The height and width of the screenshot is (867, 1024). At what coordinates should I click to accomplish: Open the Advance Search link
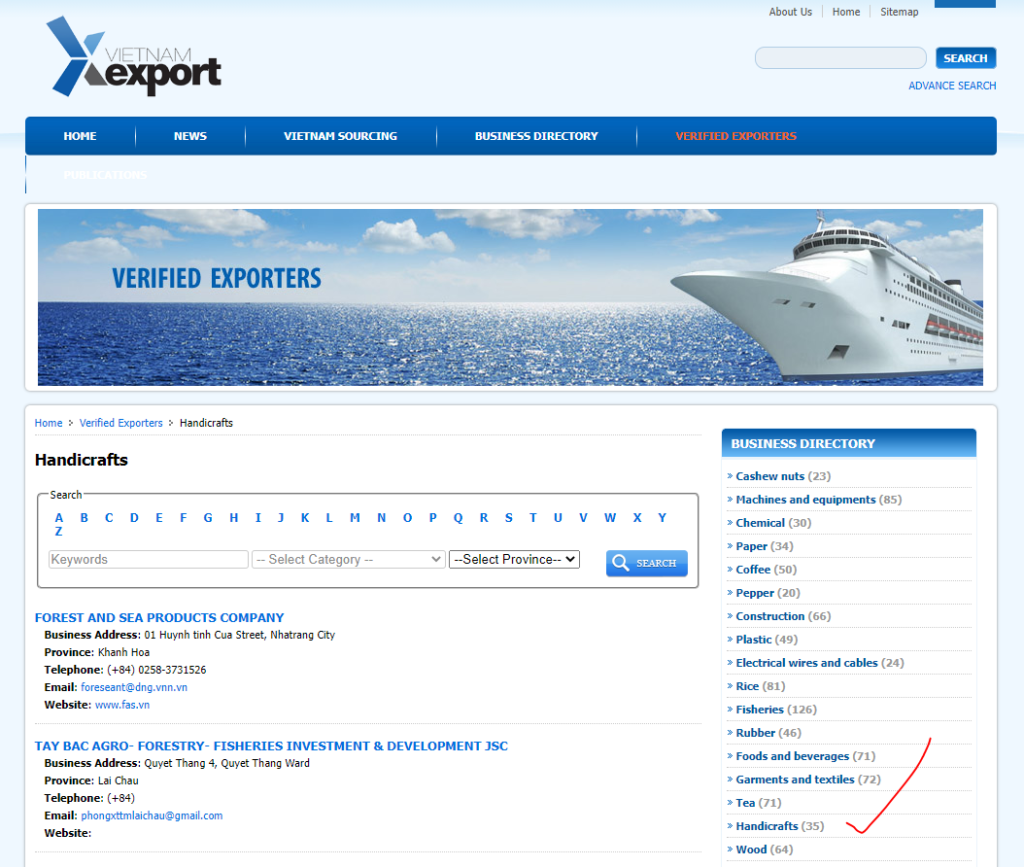coord(951,86)
